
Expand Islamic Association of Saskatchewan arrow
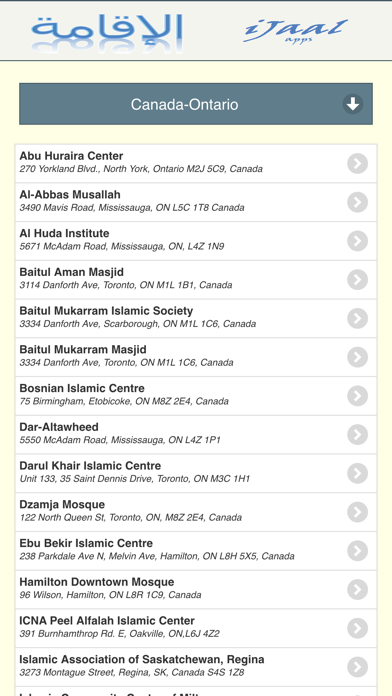pos(357,667)
